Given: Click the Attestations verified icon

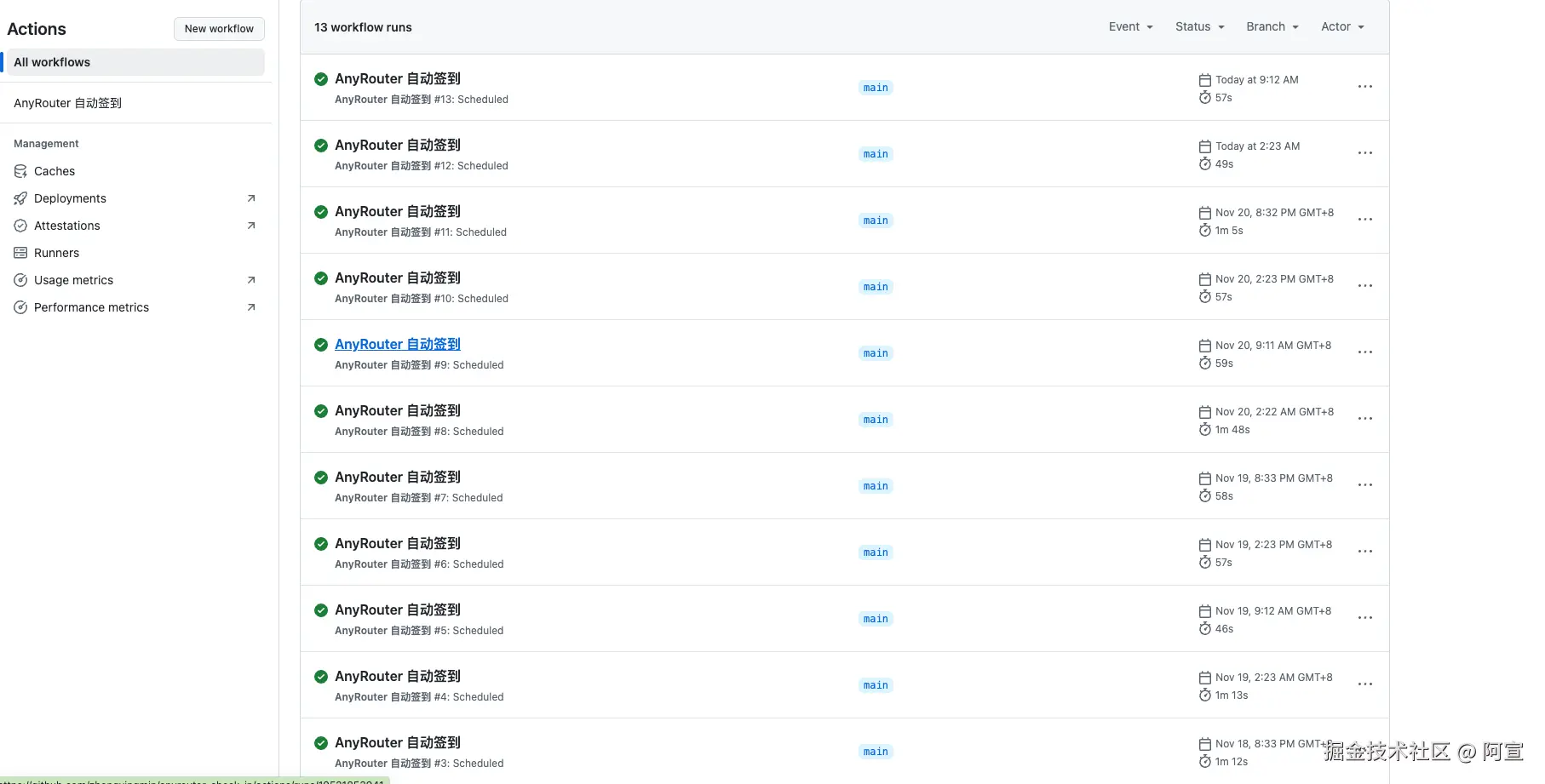Looking at the screenshot, I should click(x=20, y=226).
